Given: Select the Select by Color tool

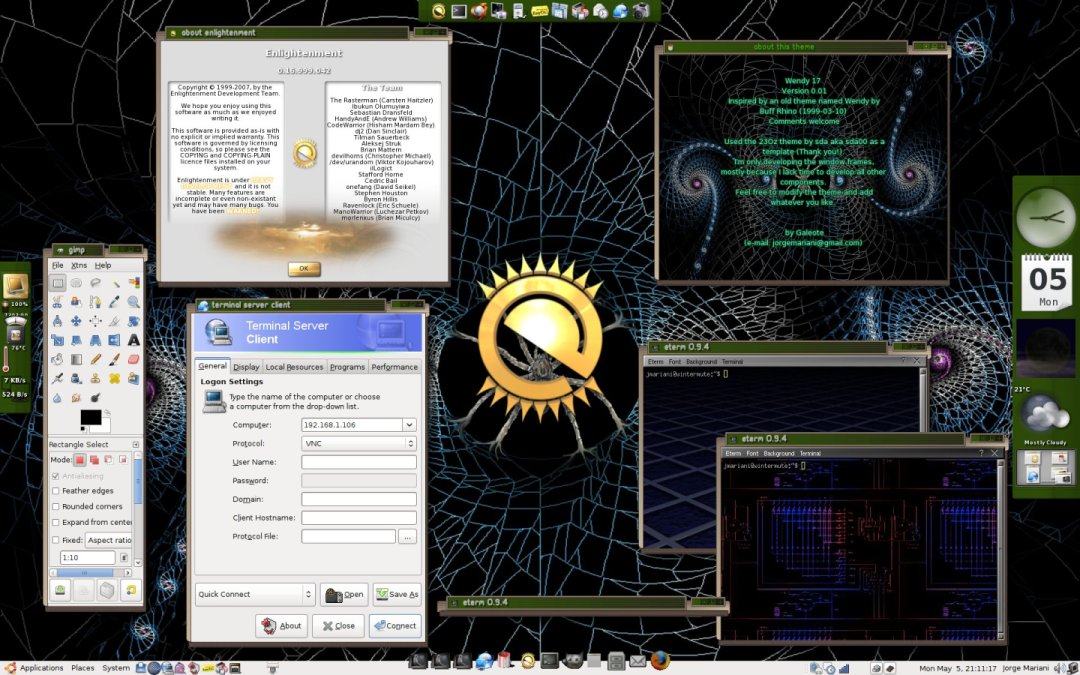Looking at the screenshot, I should point(134,283).
